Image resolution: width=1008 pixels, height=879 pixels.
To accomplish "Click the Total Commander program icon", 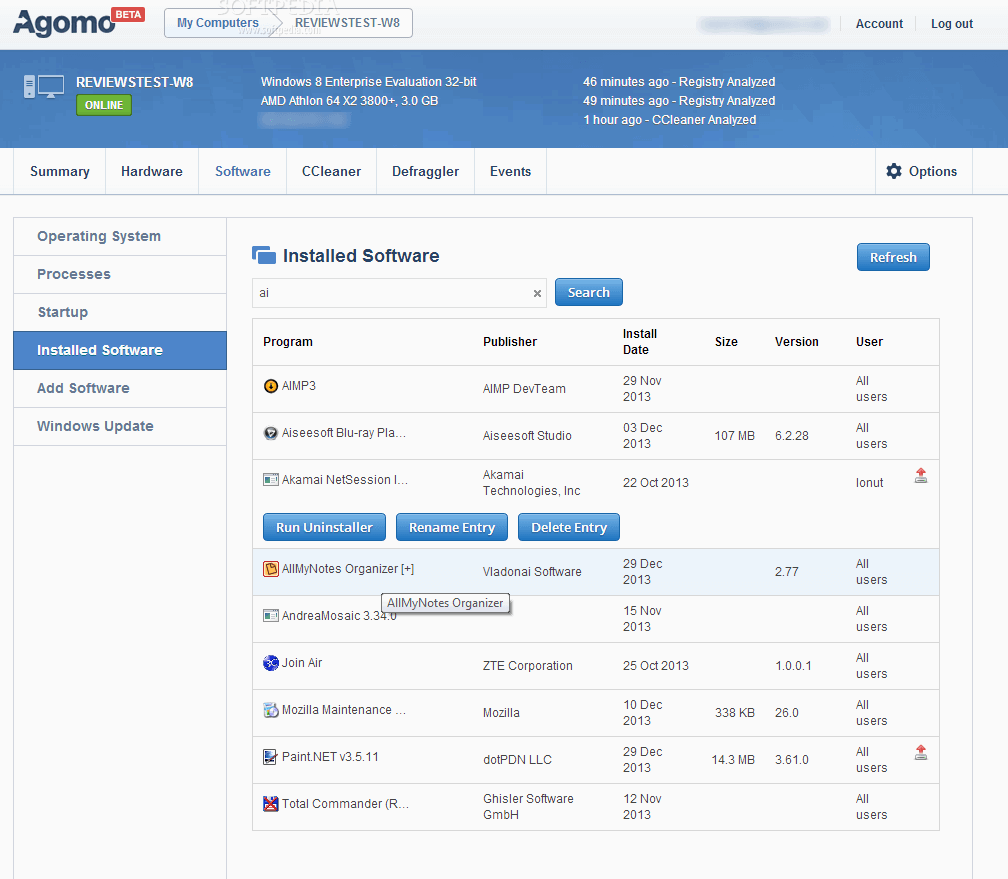I will (271, 804).
